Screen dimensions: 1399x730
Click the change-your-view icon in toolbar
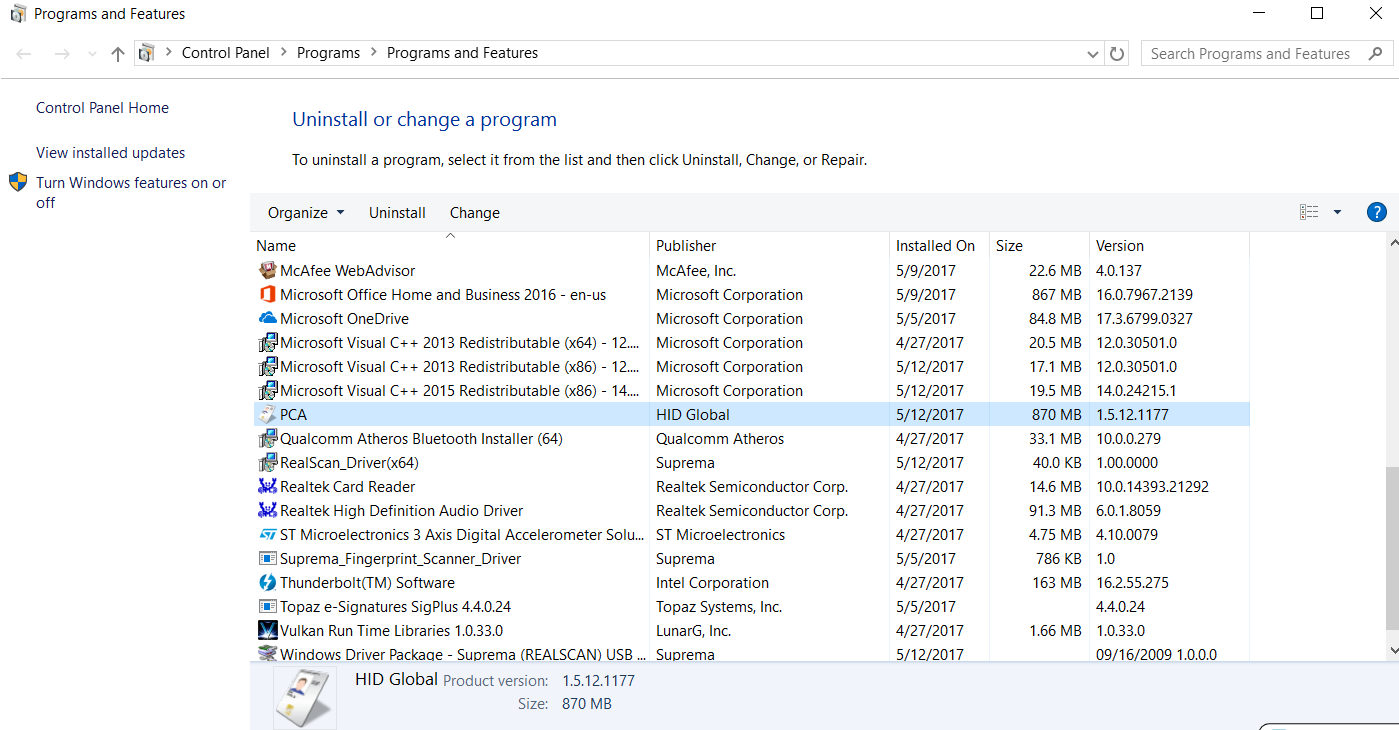point(1309,212)
